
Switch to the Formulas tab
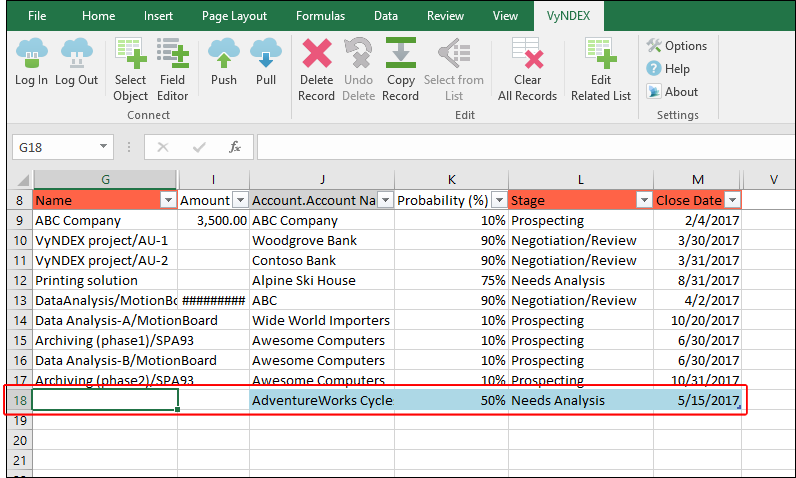(320, 16)
